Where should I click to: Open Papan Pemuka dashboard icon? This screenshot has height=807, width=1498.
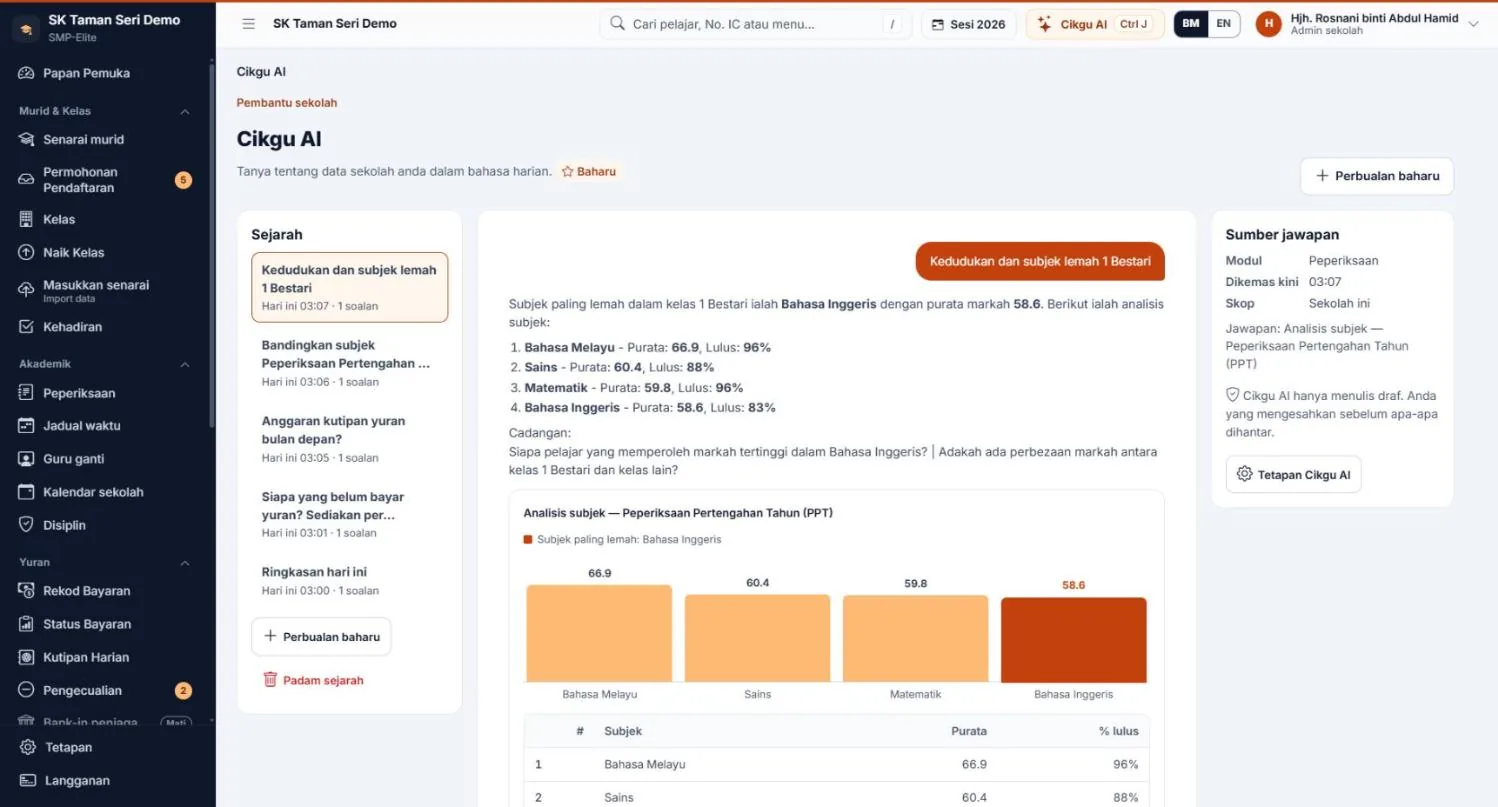pyautogui.click(x=27, y=73)
